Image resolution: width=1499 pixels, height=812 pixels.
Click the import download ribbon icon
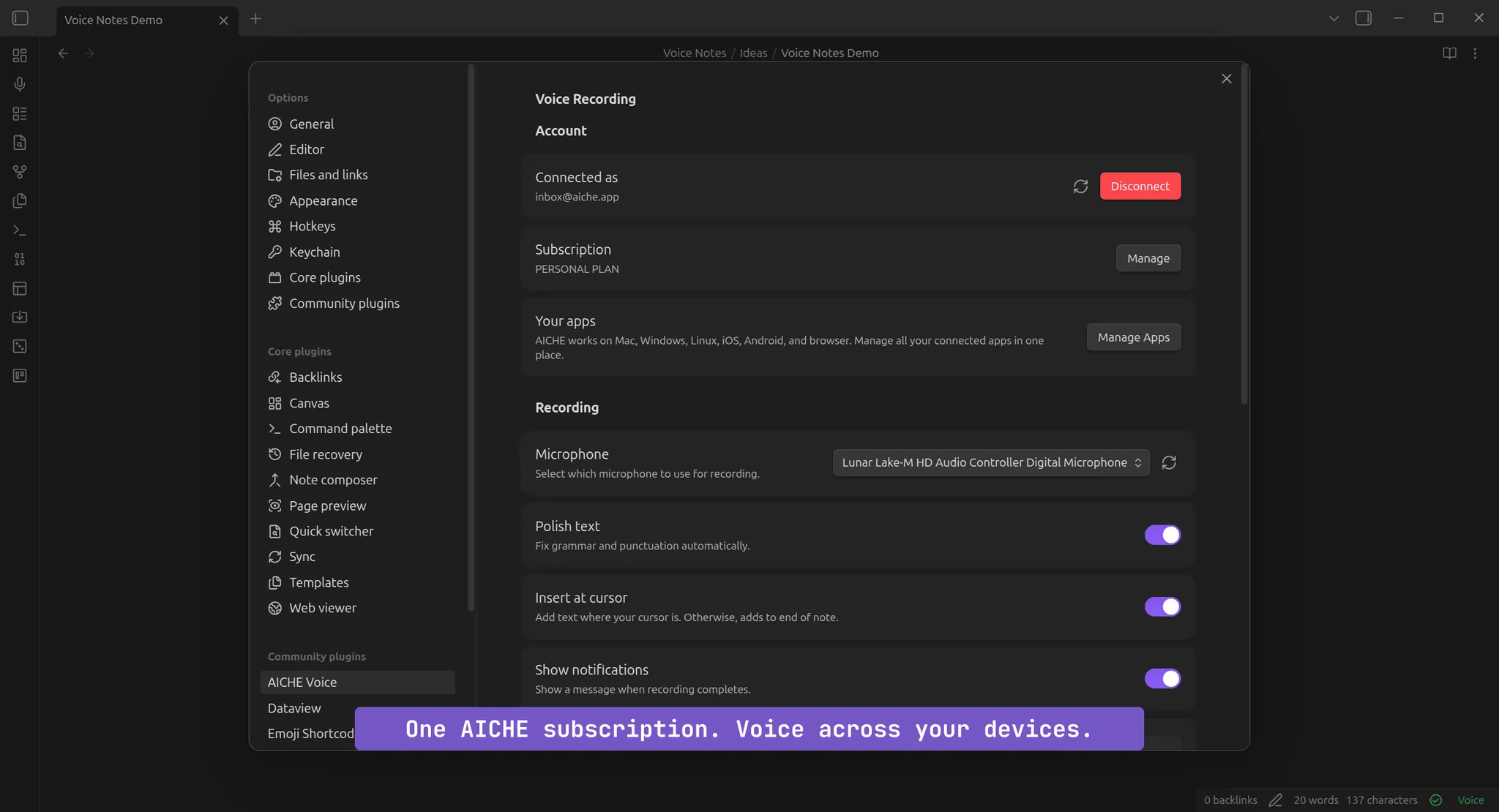pyautogui.click(x=20, y=317)
